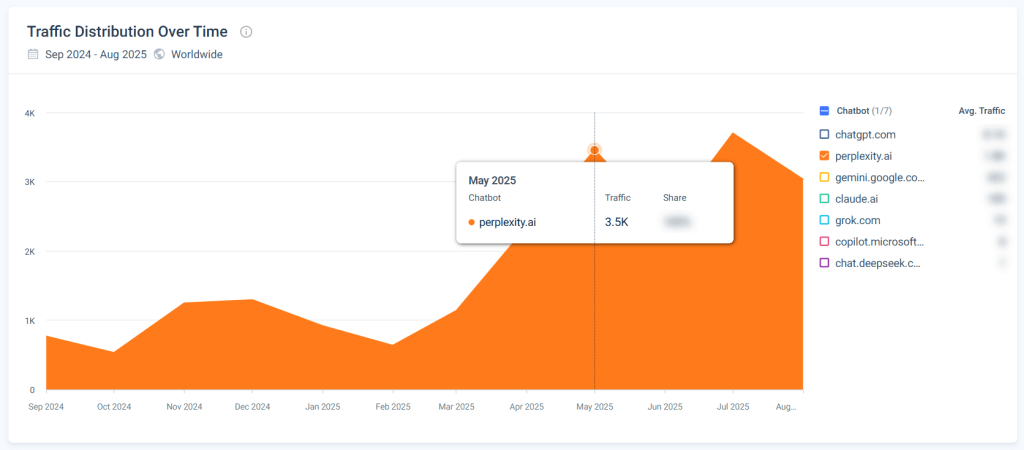
Task: Click the highlighted May 2025 data point
Action: pos(595,150)
